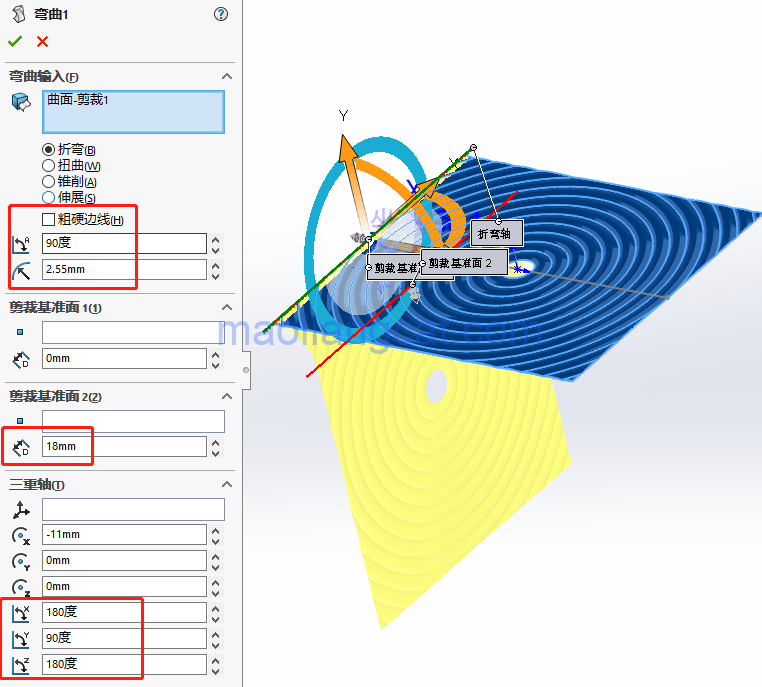
Task: Collapse the 剪裁基准面 2 section
Action: pyautogui.click(x=226, y=396)
